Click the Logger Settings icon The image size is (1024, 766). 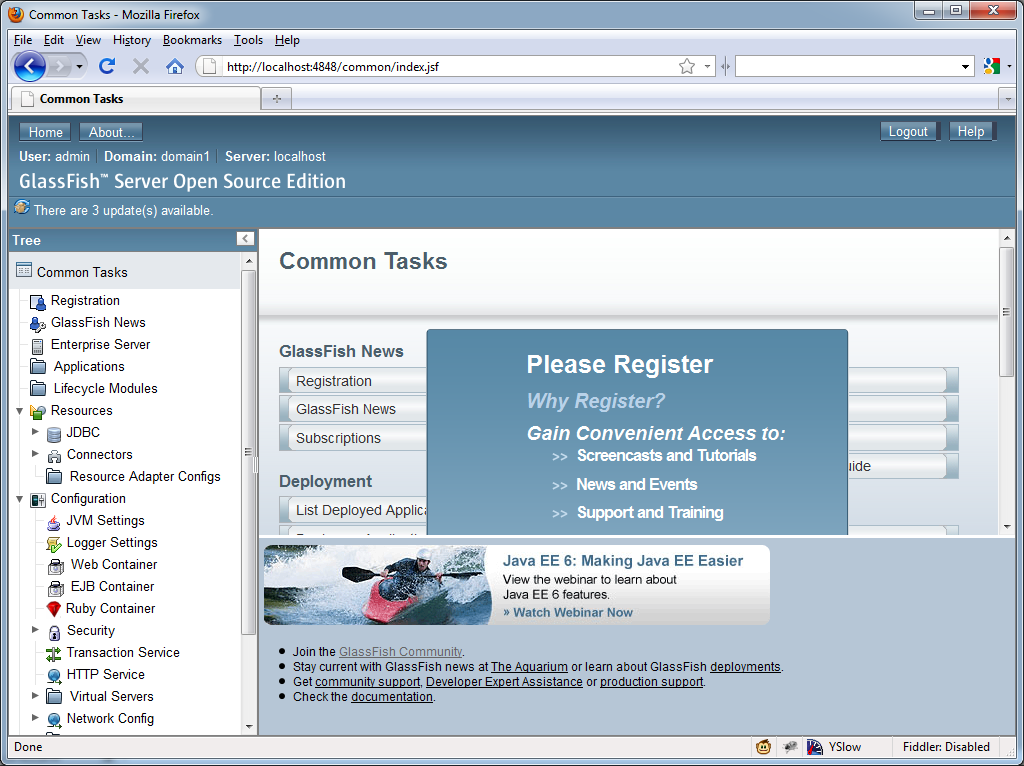54,543
